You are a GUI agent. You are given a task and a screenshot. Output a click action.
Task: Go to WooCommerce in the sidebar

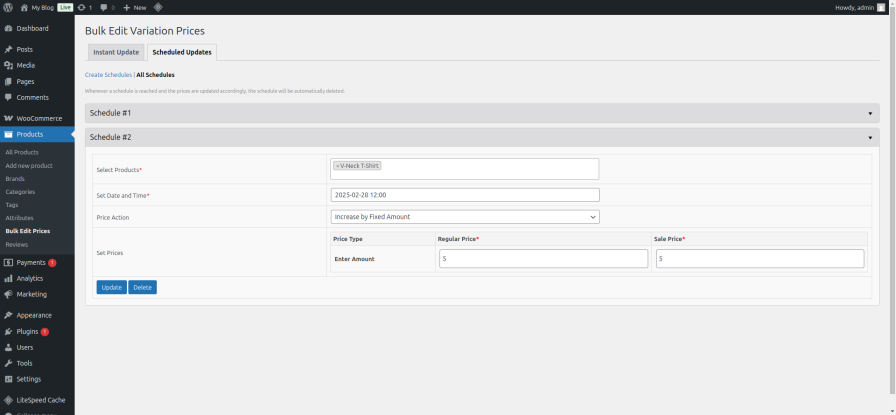pos(38,118)
